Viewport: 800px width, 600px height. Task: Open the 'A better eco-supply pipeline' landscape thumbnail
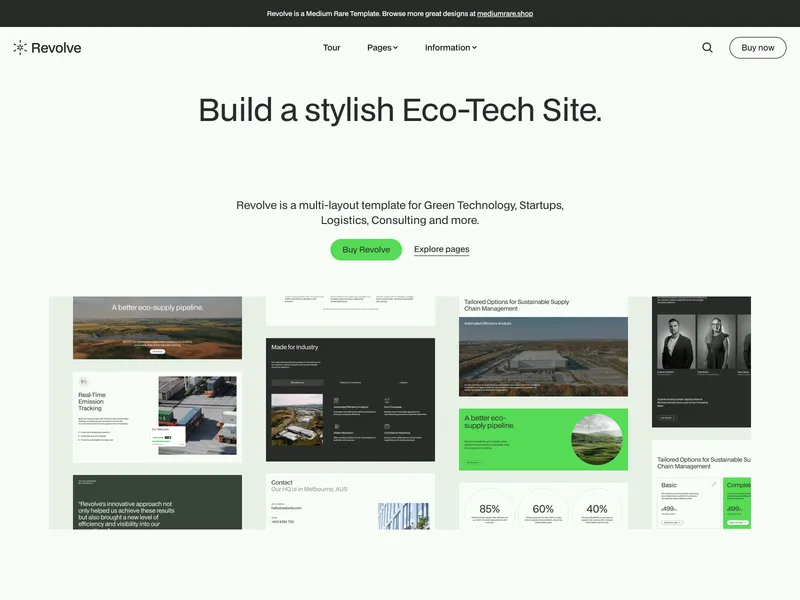tap(157, 328)
